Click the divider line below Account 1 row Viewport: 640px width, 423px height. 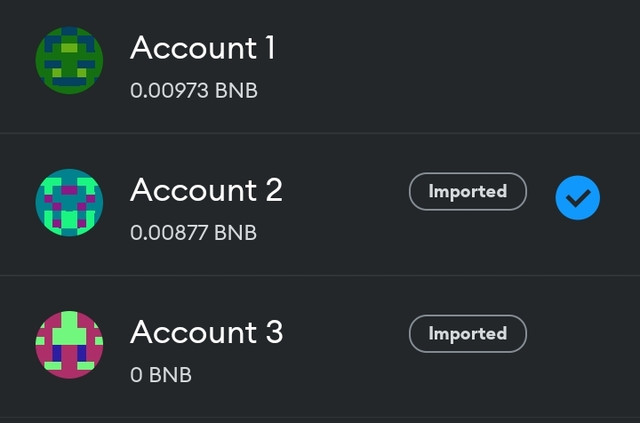click(320, 133)
